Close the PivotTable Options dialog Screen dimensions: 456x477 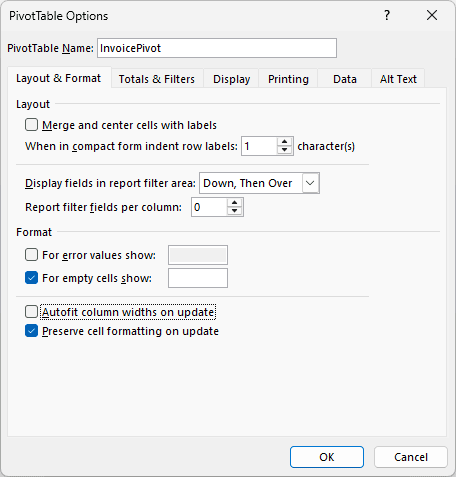pyautogui.click(x=432, y=15)
